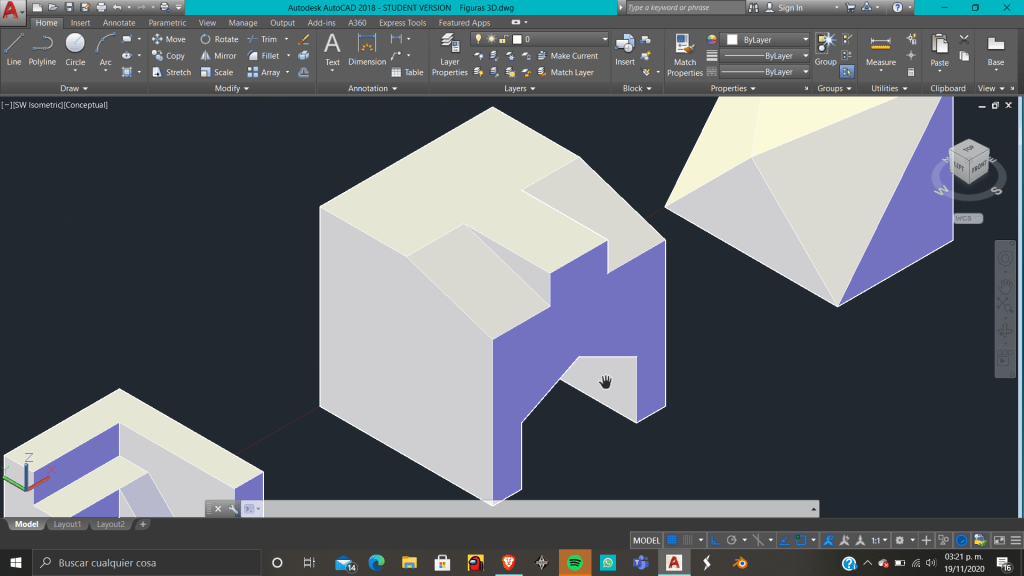Click the Insert block icon
Screen dimensions: 1024x576
[x=625, y=49]
